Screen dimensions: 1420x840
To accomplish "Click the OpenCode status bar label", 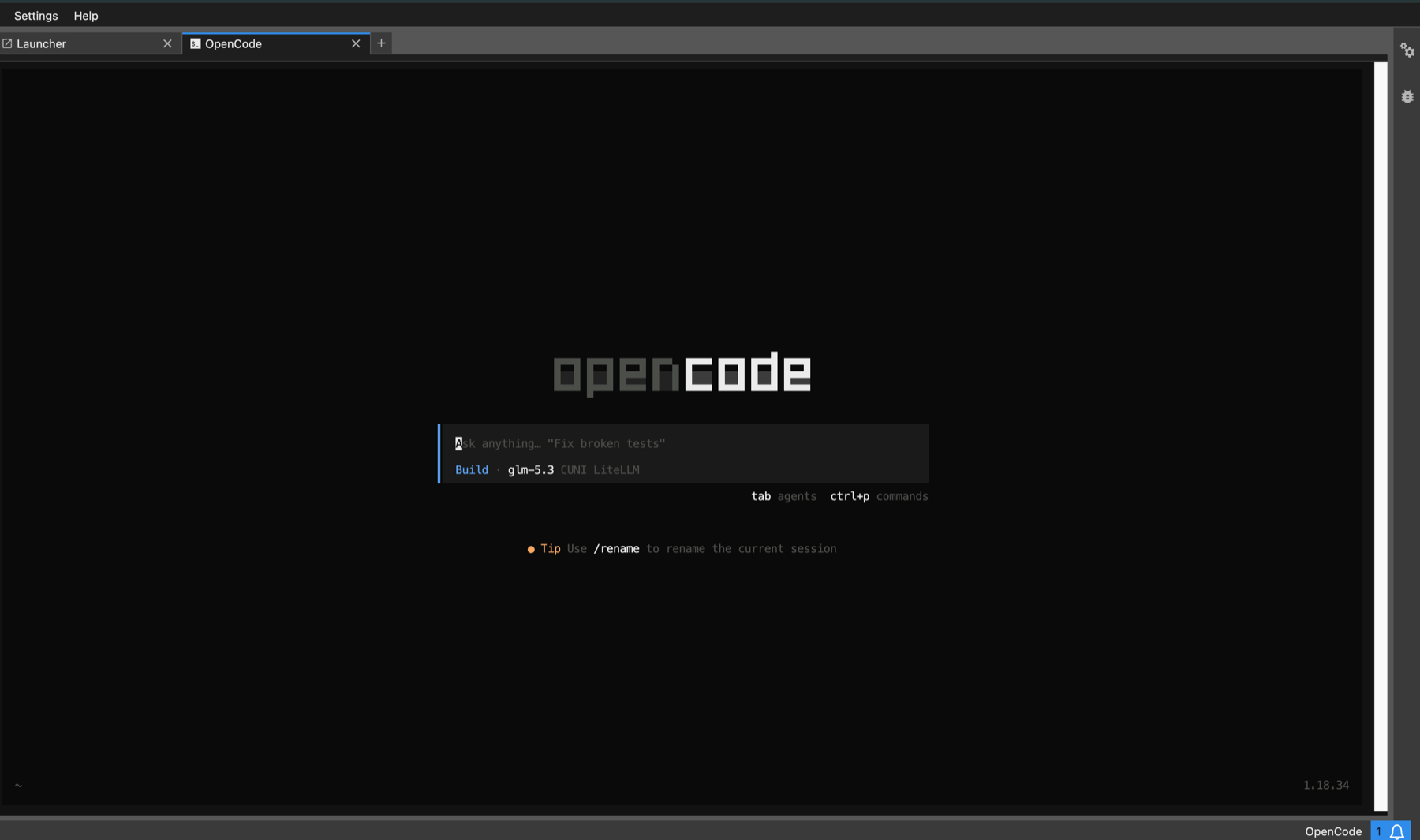I will click(1333, 831).
